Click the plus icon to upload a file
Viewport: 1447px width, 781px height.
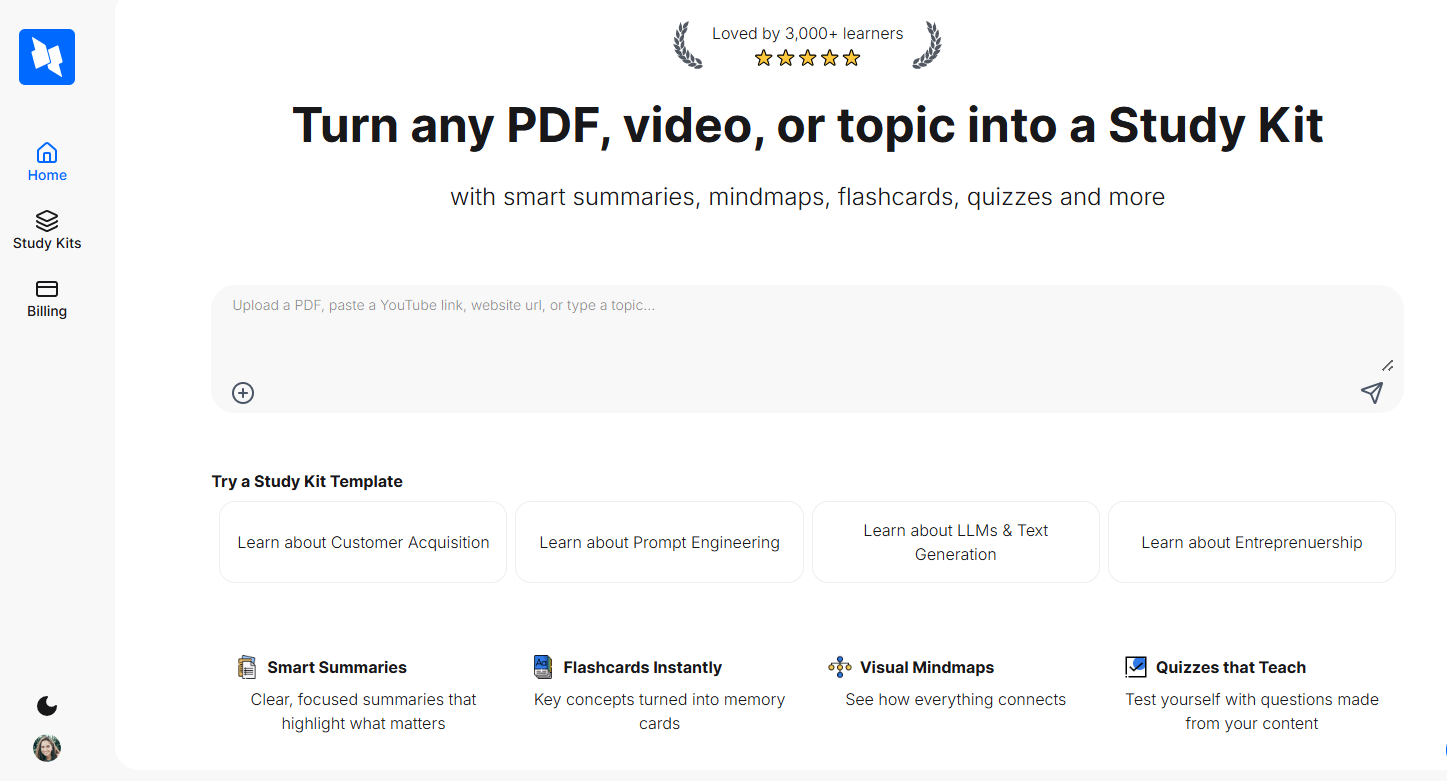click(242, 393)
